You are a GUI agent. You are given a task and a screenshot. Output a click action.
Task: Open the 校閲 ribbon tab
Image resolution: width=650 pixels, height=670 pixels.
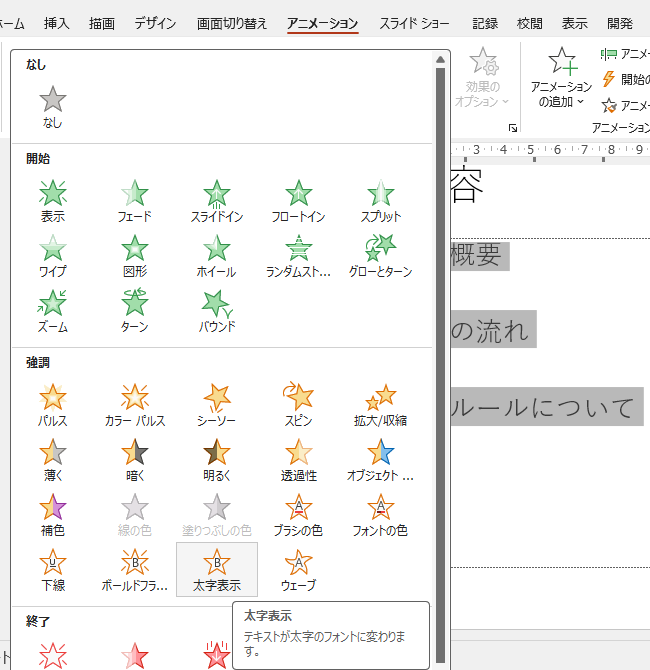point(529,23)
